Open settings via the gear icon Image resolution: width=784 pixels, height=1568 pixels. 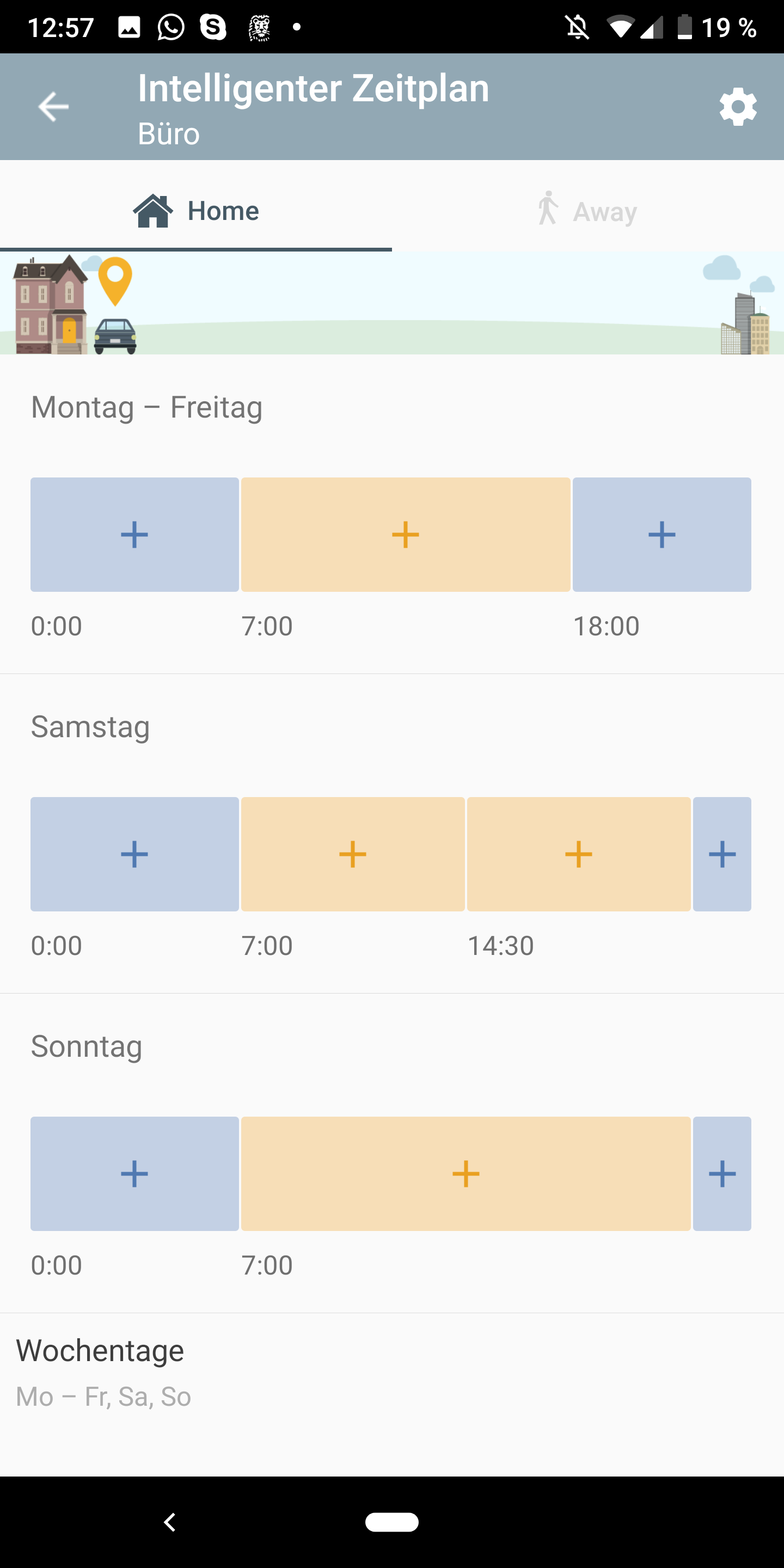(x=738, y=107)
